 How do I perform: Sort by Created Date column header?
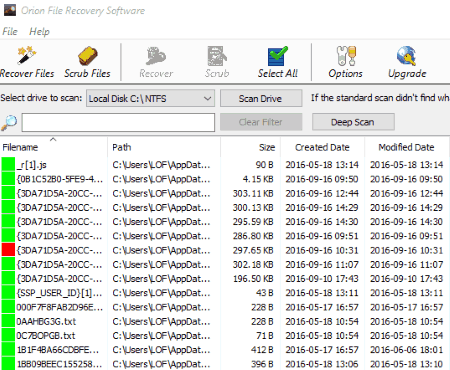point(322,147)
